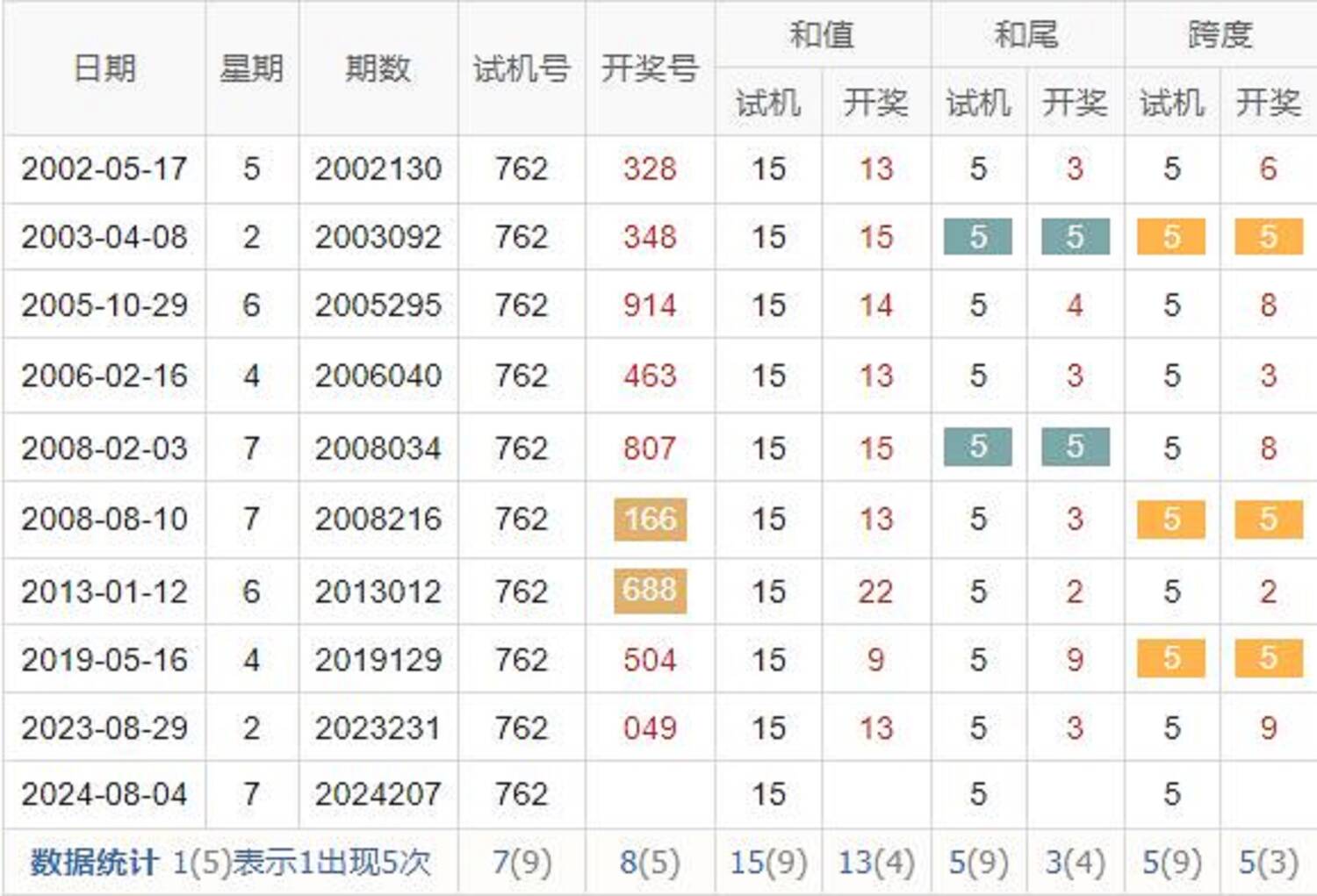This screenshot has width=1317, height=896.
Task: Click the 星期 column header
Action: pos(251,68)
